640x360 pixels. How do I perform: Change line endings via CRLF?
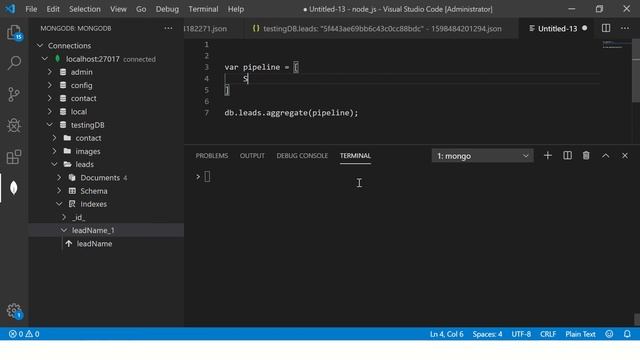[548, 334]
